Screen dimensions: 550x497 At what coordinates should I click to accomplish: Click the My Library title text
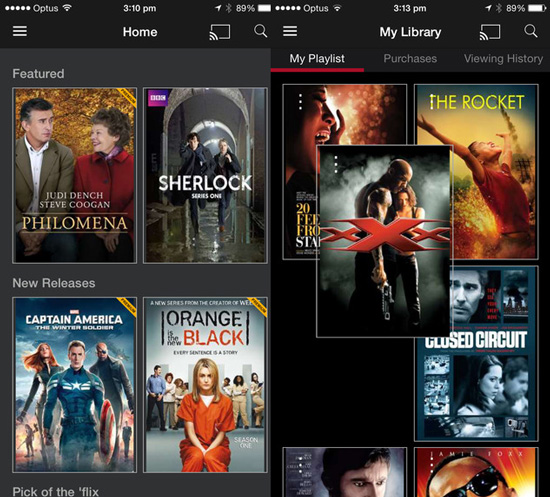click(410, 32)
